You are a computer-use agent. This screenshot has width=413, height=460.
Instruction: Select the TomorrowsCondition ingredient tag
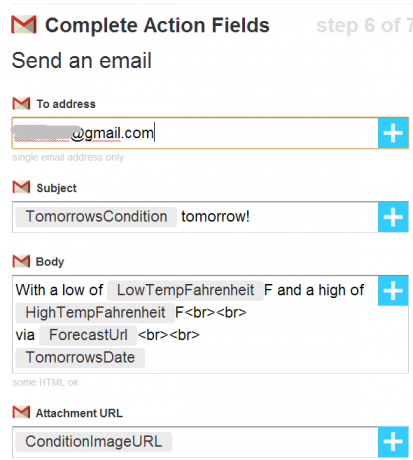96,217
